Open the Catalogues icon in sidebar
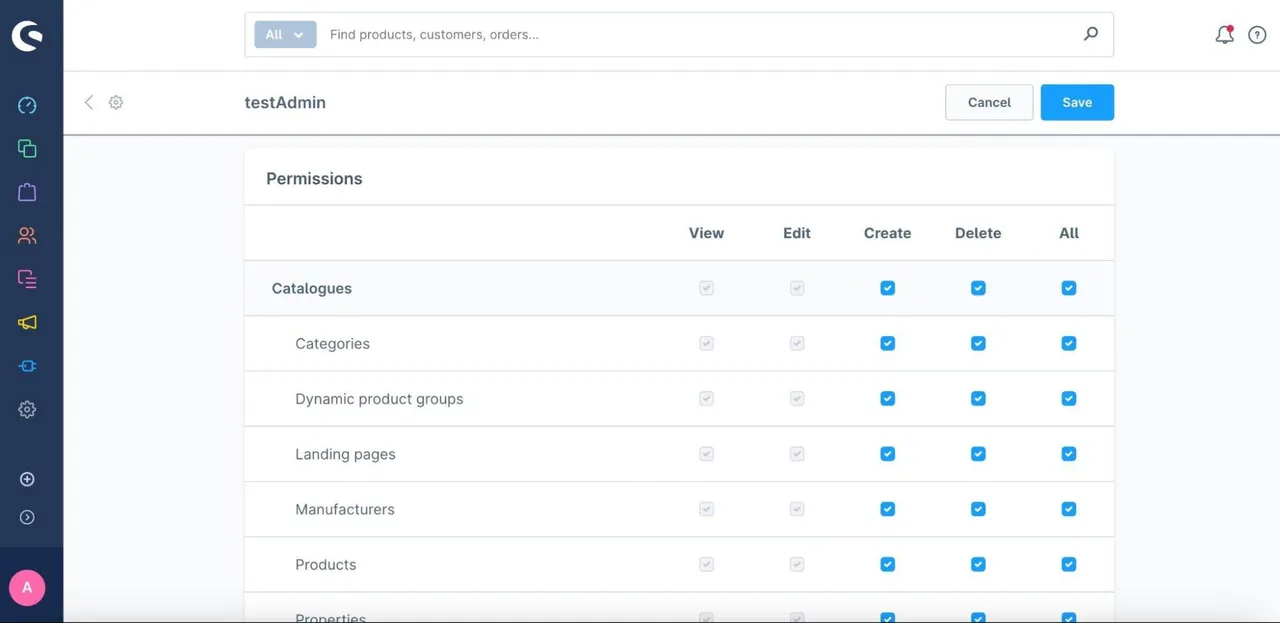The width and height of the screenshot is (1280, 623). (x=27, y=148)
